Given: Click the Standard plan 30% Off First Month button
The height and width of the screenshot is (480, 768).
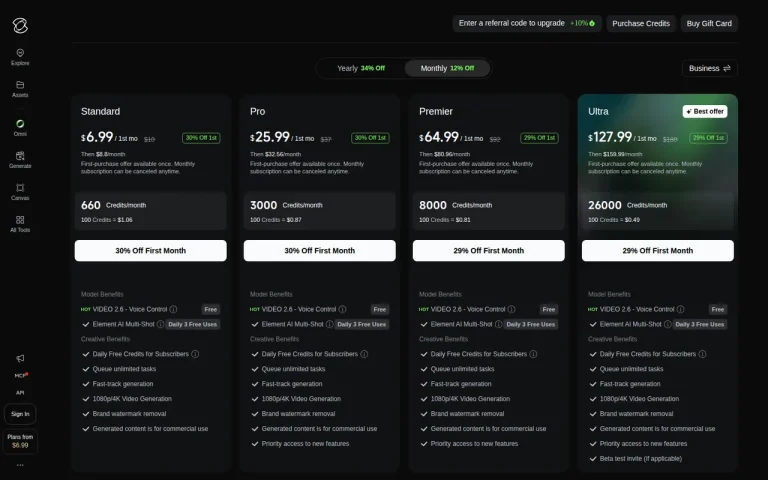Looking at the screenshot, I should [150, 251].
